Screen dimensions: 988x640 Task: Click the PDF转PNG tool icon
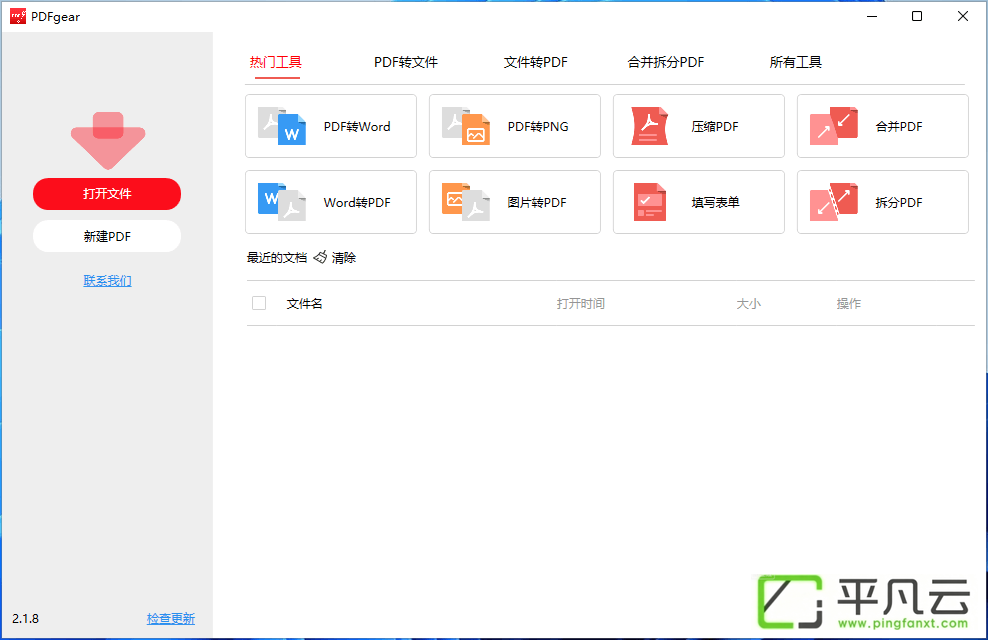pyautogui.click(x=466, y=126)
